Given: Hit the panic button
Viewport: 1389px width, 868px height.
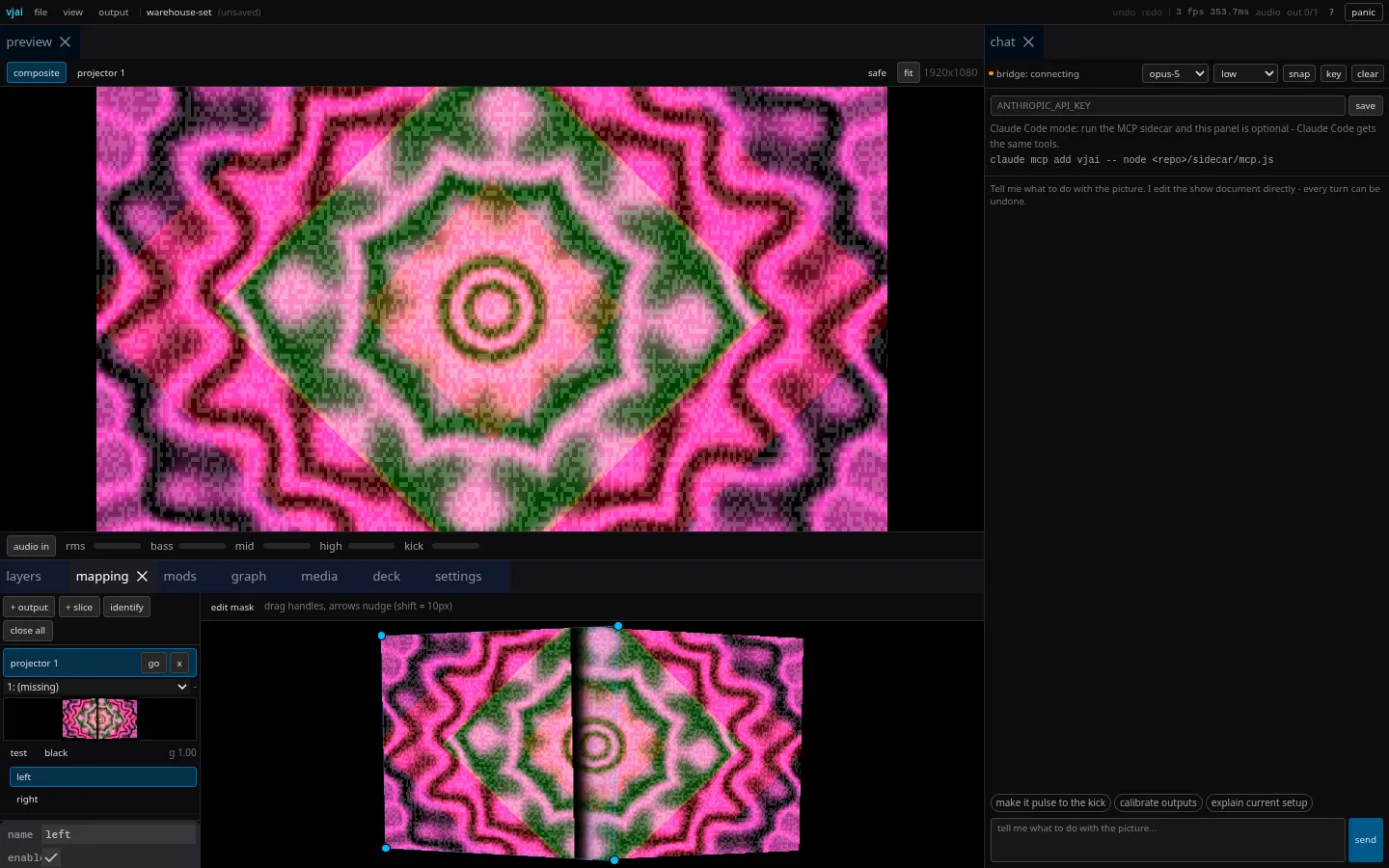Looking at the screenshot, I should coord(1364,13).
